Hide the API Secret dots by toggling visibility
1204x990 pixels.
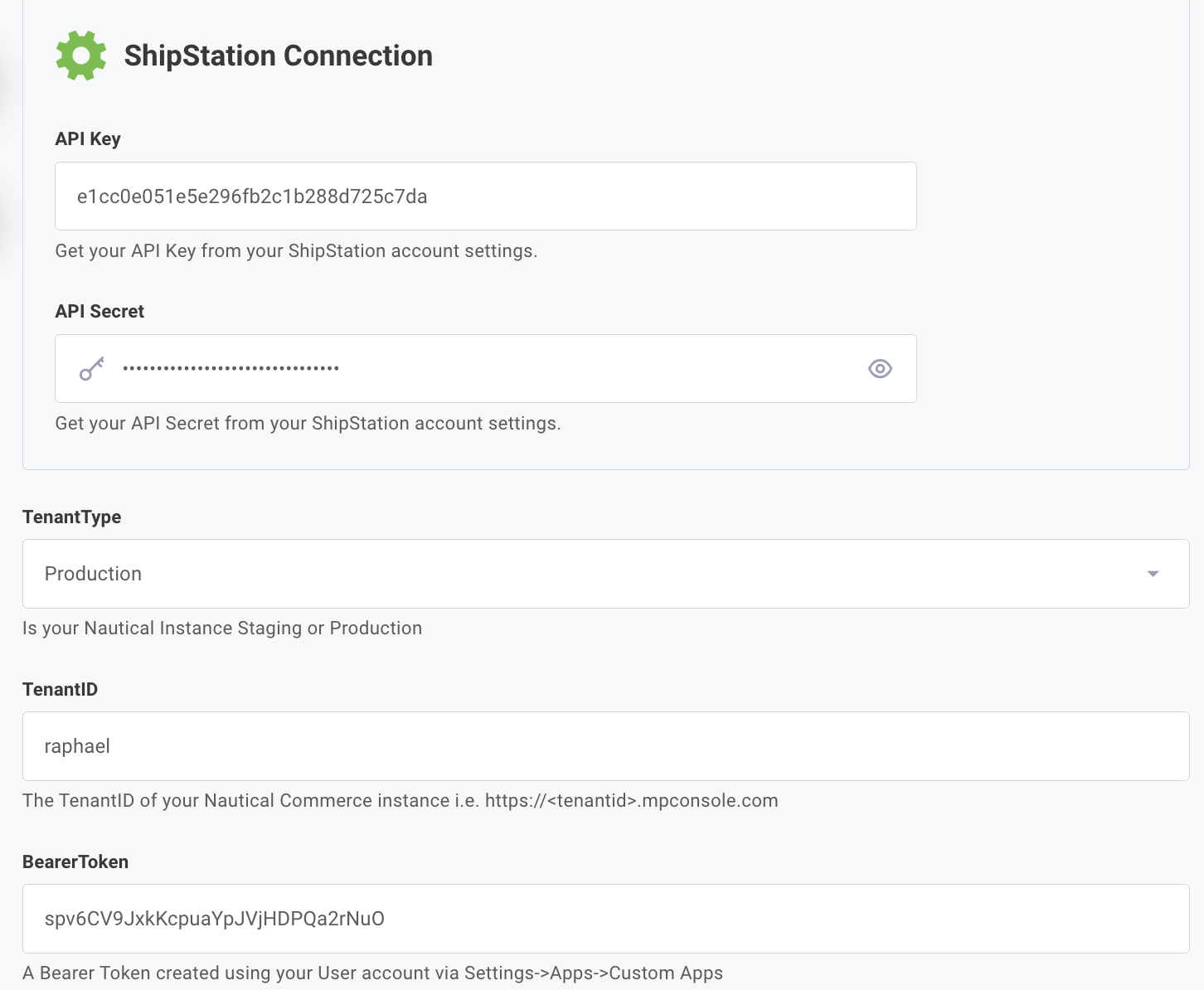880,369
